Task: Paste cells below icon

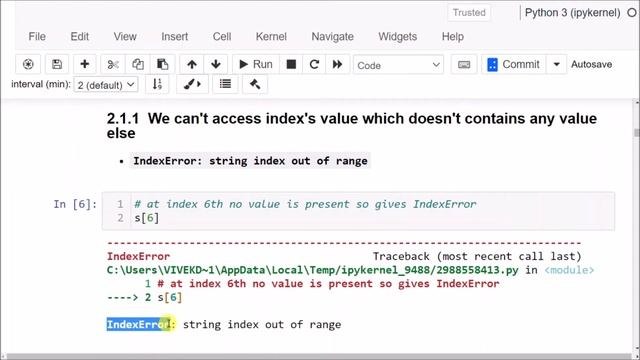Action: click(x=162, y=64)
